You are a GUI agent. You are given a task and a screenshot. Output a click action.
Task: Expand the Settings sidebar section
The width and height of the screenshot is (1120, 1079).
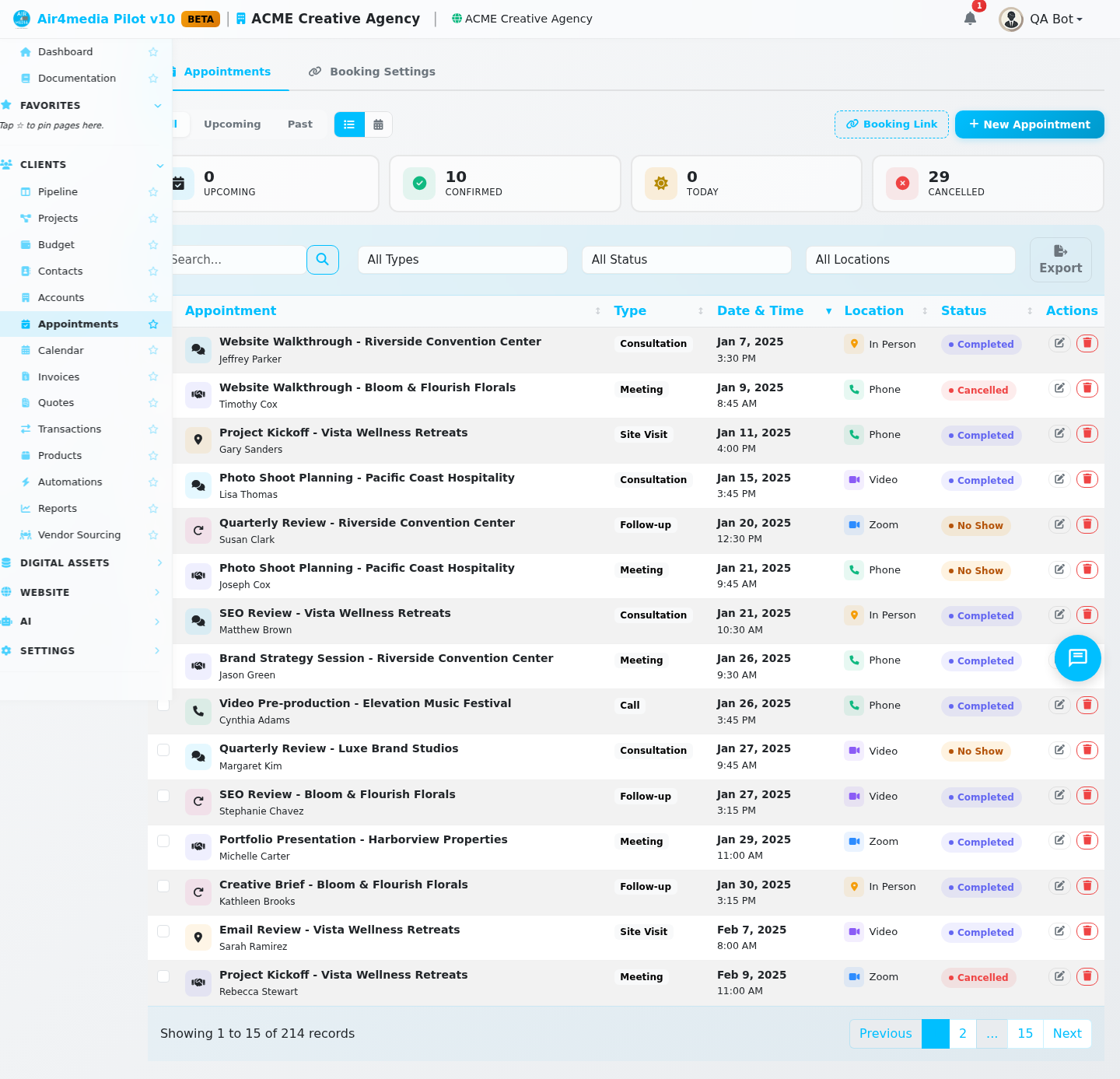(82, 651)
